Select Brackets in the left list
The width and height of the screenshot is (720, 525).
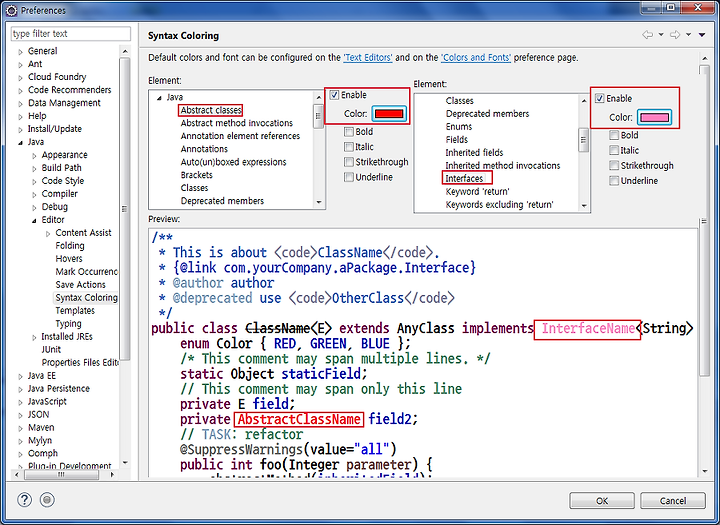point(197,175)
